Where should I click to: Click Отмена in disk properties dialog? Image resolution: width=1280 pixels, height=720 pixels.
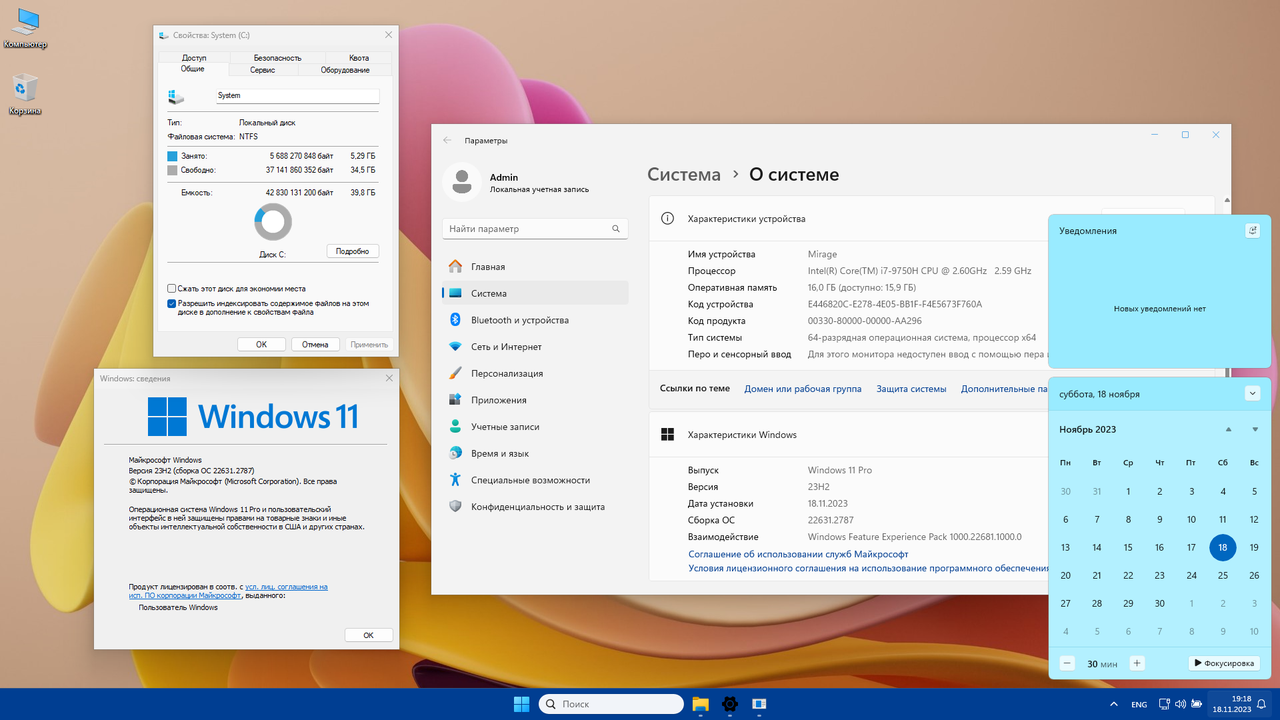pyautogui.click(x=315, y=344)
